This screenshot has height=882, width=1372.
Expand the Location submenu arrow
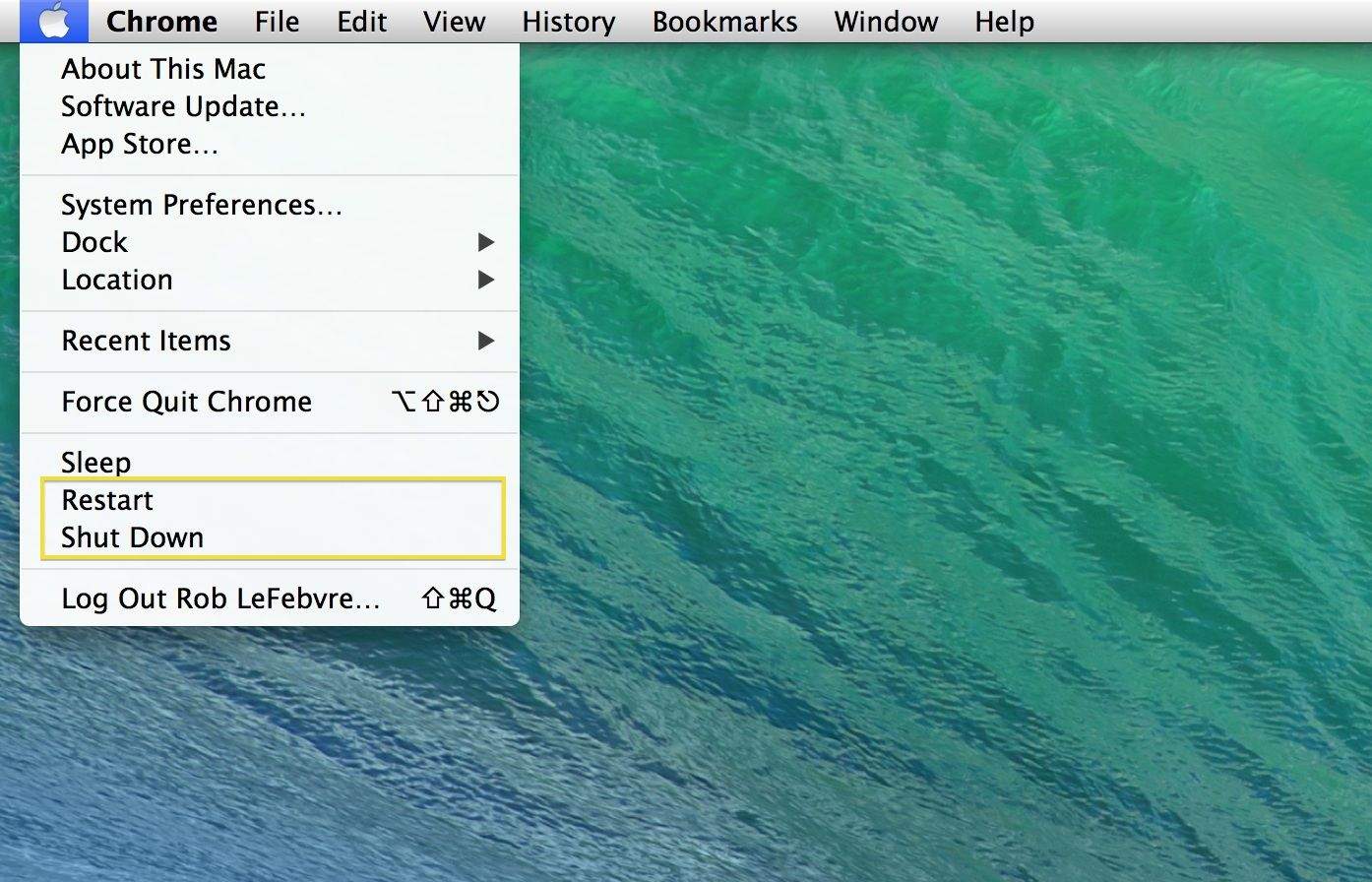click(485, 280)
